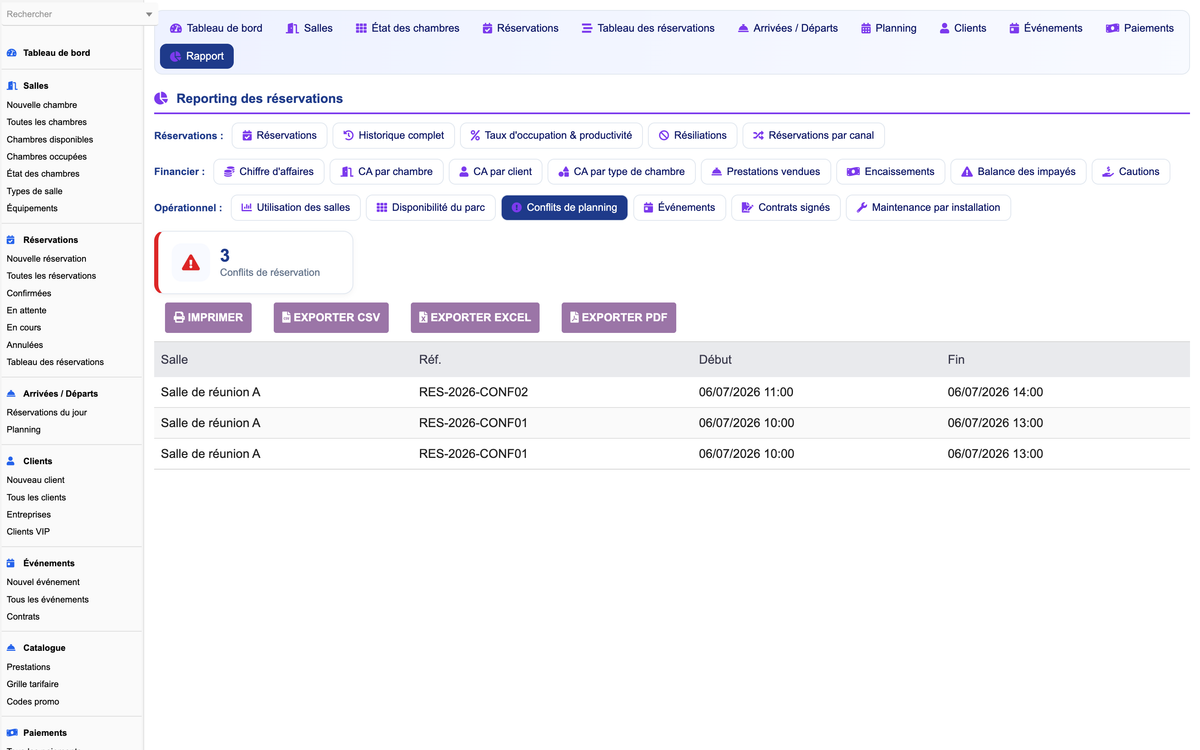Click the Événements calendar icon in sidebar

coord(12,563)
